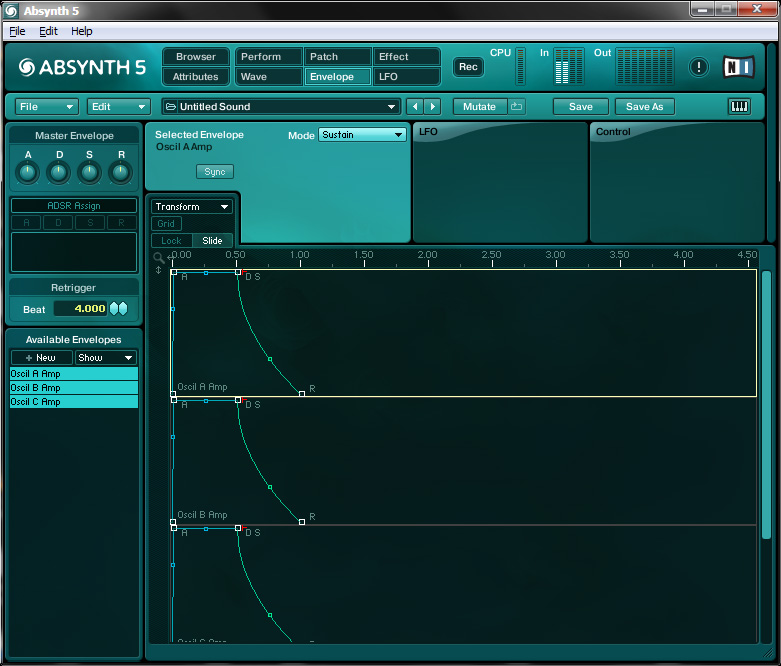Select Oscil B Amp in Available Envelopes

coord(74,388)
